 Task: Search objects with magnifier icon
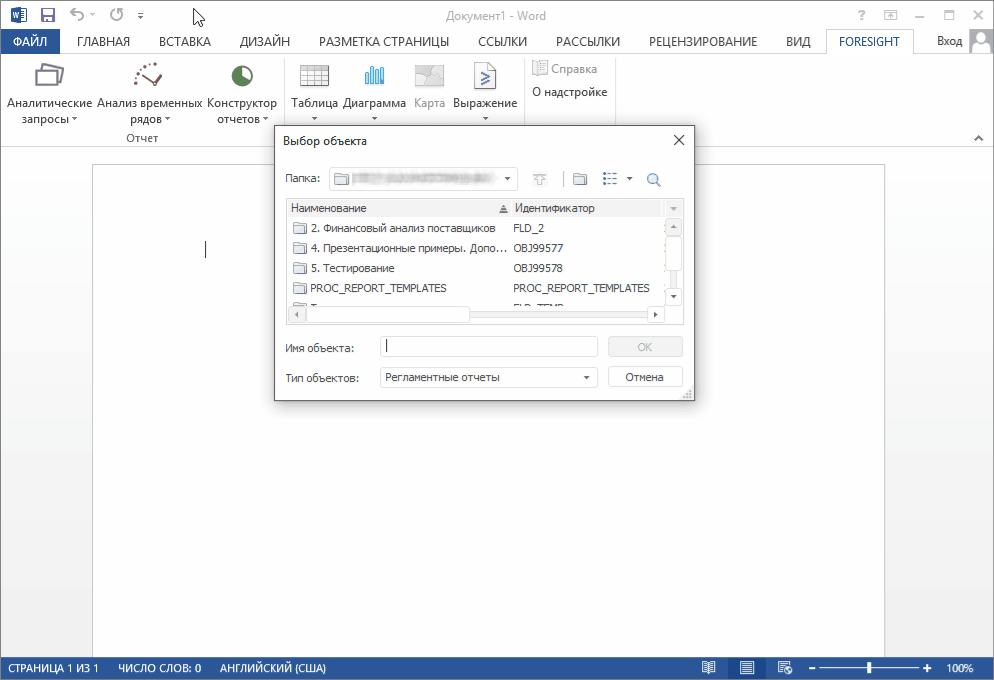tap(654, 180)
